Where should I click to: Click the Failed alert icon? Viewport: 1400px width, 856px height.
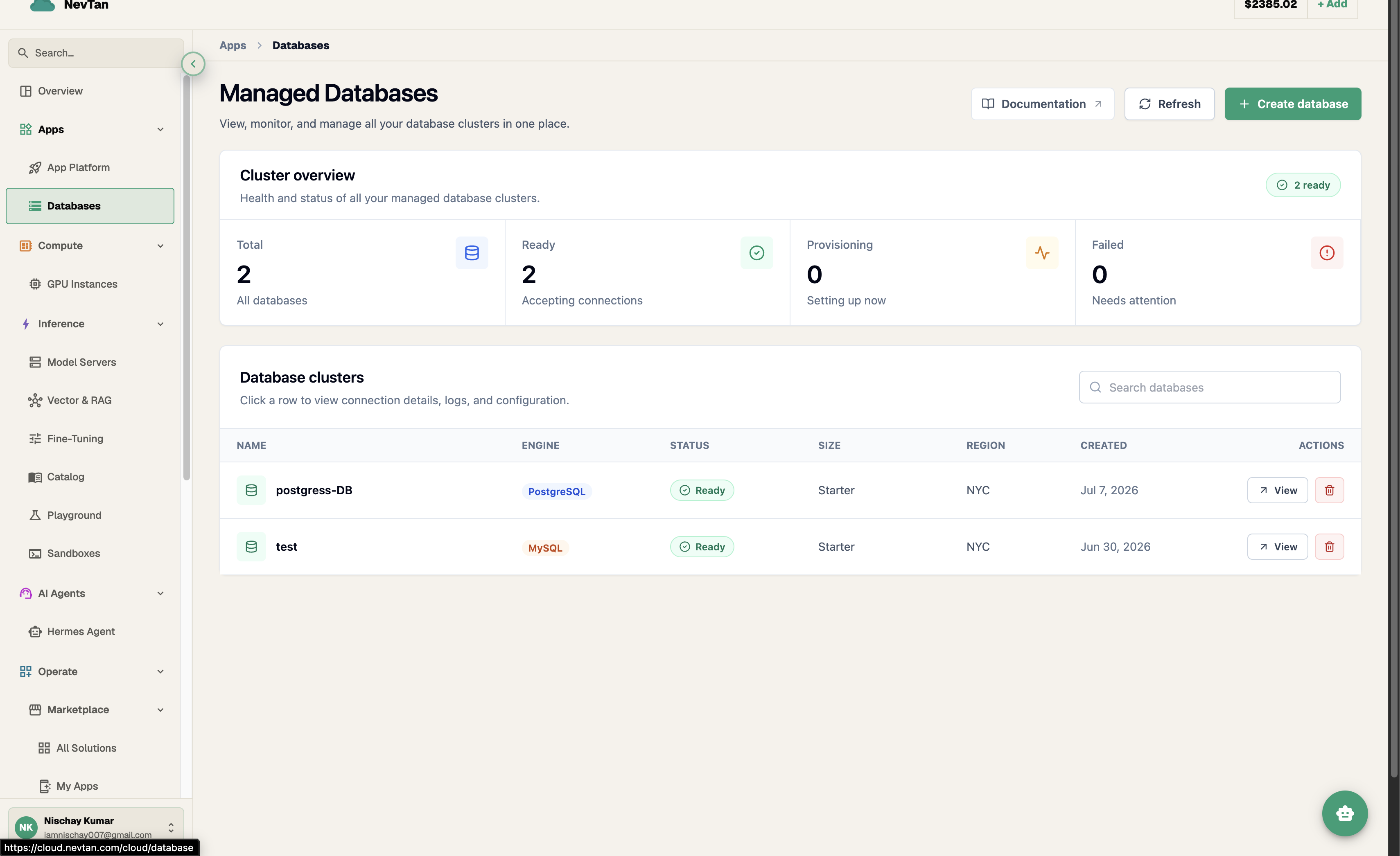pos(1327,253)
